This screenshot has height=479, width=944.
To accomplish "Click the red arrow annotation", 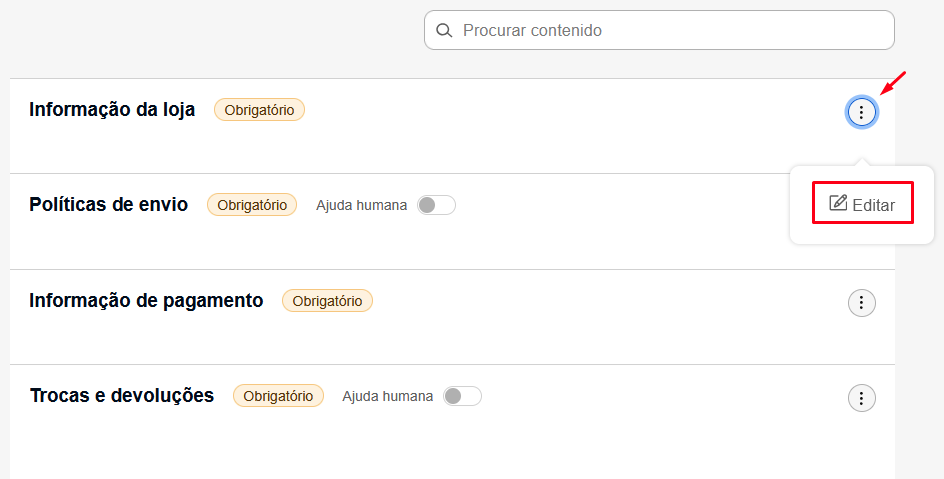I will coord(893,82).
